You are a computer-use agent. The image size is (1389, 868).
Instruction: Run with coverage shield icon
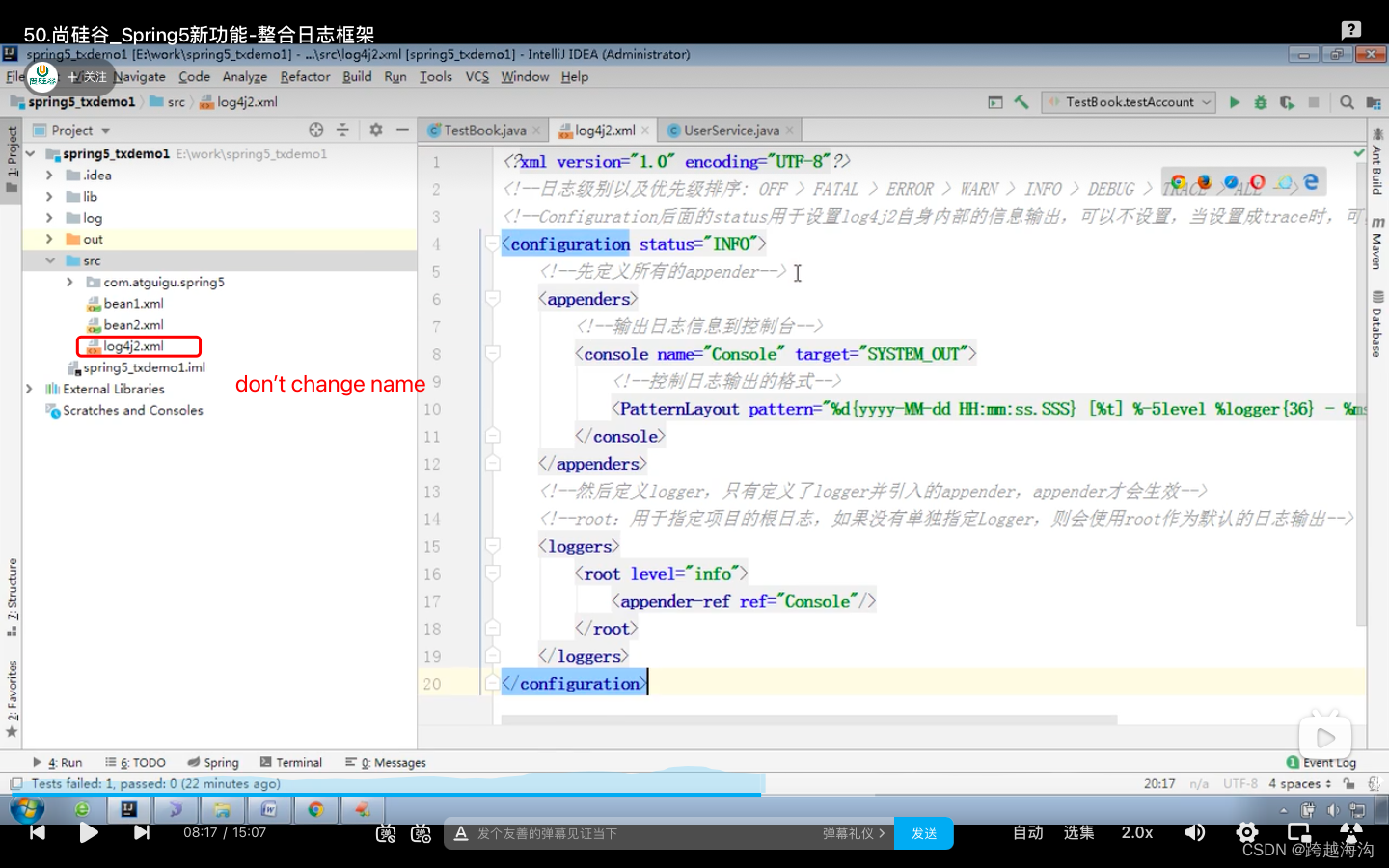click(1287, 102)
